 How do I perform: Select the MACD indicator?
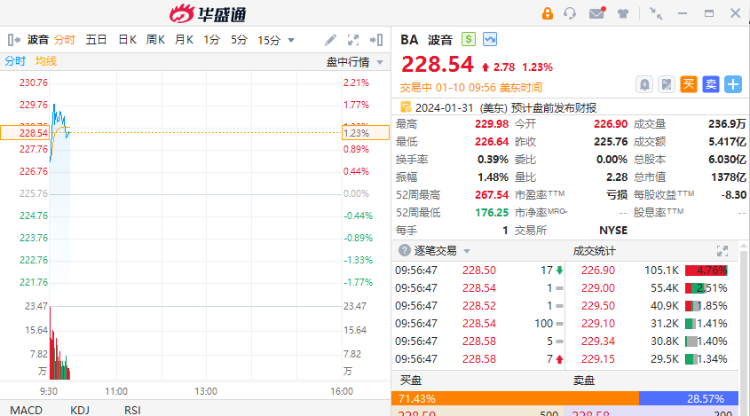click(26, 410)
